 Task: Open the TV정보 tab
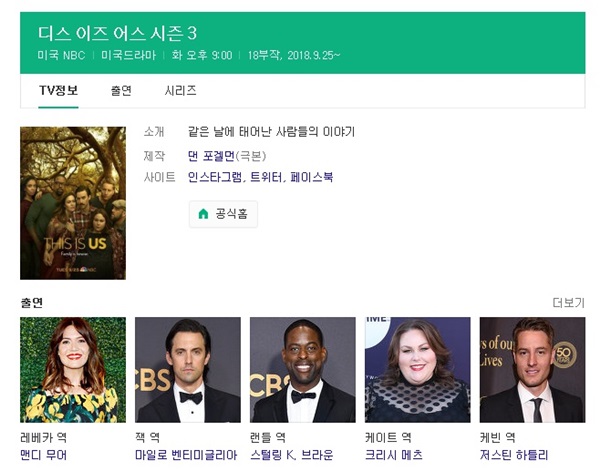point(59,91)
